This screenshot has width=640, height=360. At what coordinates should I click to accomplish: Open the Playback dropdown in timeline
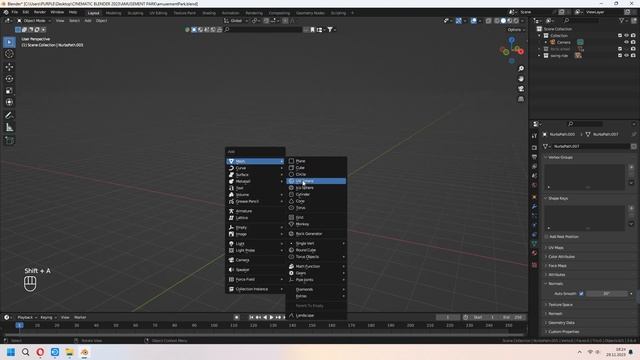pyautogui.click(x=27, y=317)
